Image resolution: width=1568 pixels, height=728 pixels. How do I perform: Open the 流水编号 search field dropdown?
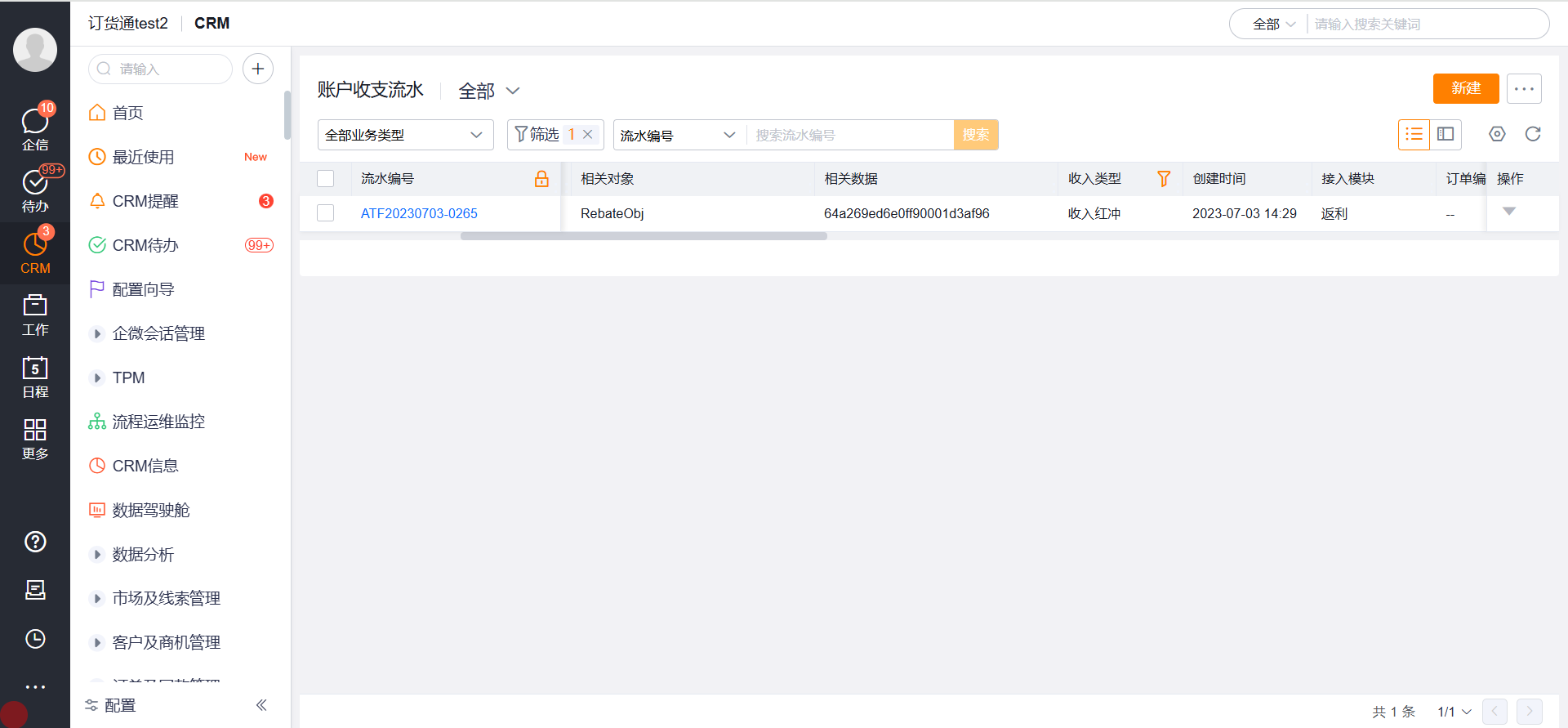point(679,135)
